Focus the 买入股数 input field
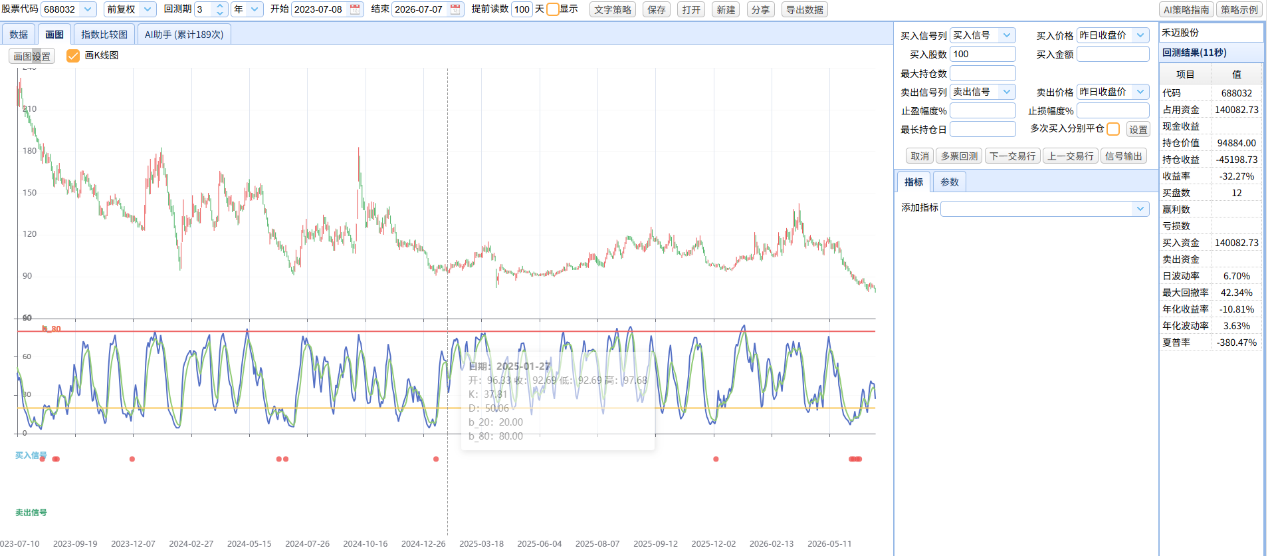This screenshot has width=1268, height=556. point(982,54)
